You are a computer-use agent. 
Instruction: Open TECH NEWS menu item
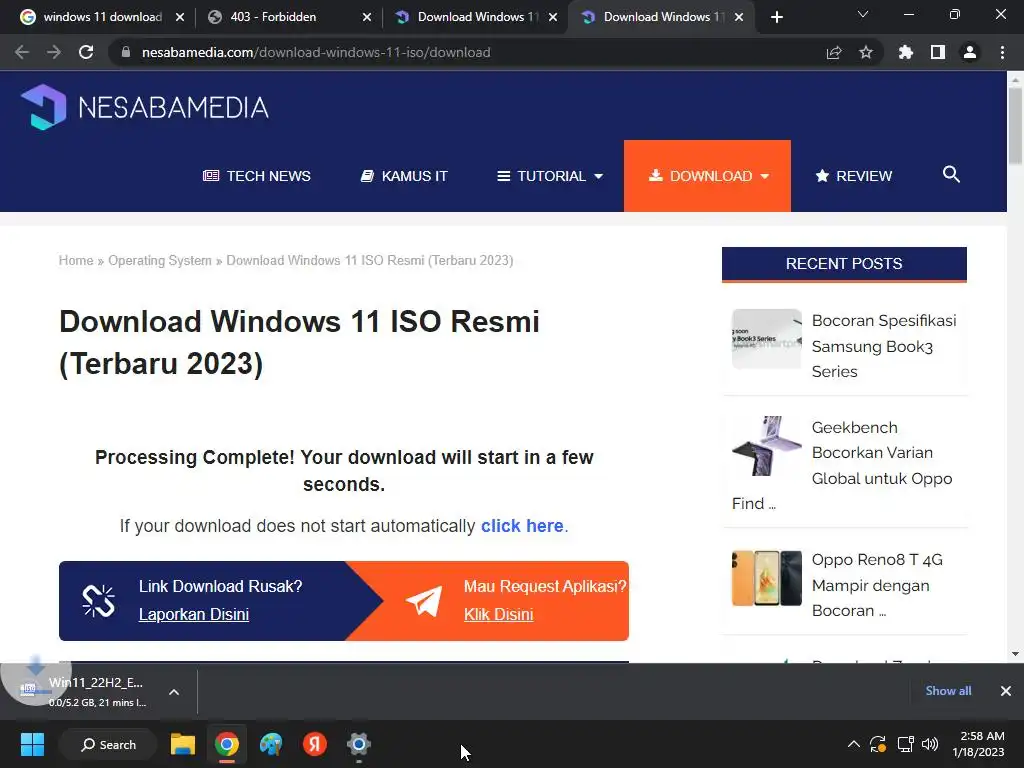coord(257,176)
